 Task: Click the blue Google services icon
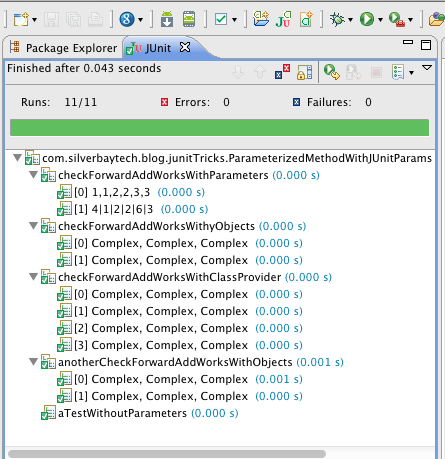click(x=127, y=19)
